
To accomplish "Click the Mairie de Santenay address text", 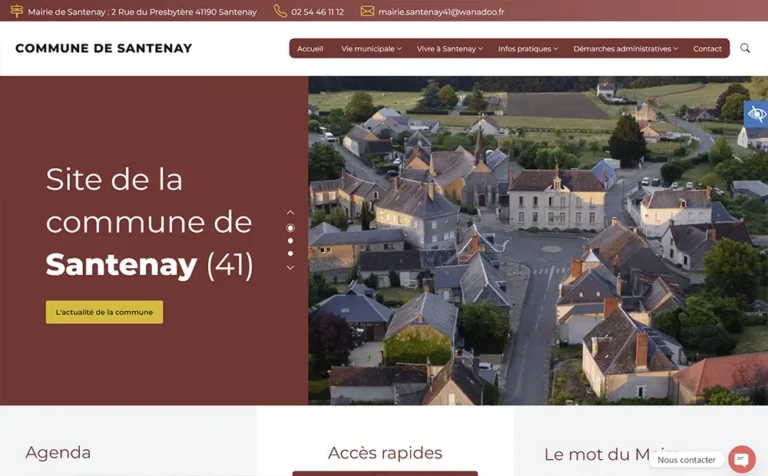I will pyautogui.click(x=142, y=12).
